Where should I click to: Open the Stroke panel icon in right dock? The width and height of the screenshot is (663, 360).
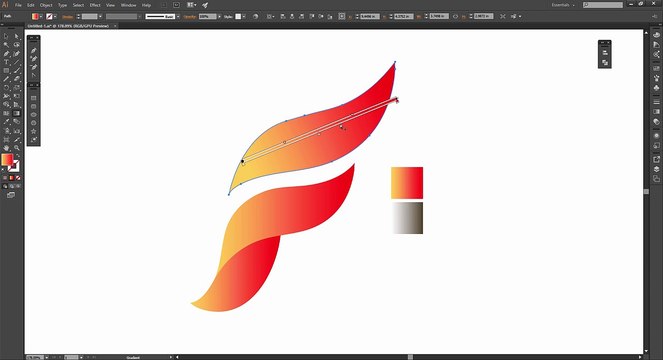[656, 102]
